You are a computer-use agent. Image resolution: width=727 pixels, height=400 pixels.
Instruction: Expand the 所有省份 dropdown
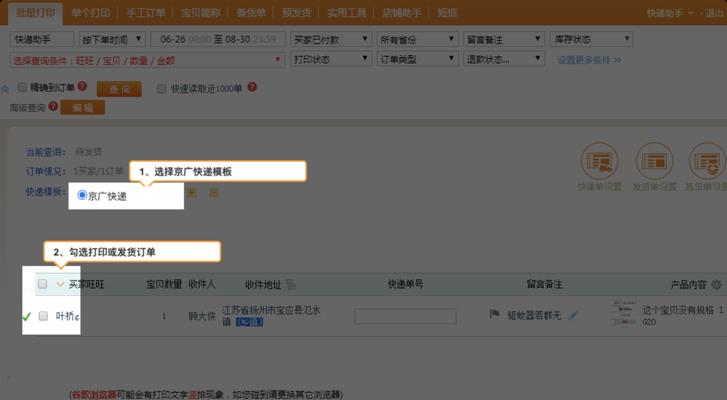tap(417, 39)
